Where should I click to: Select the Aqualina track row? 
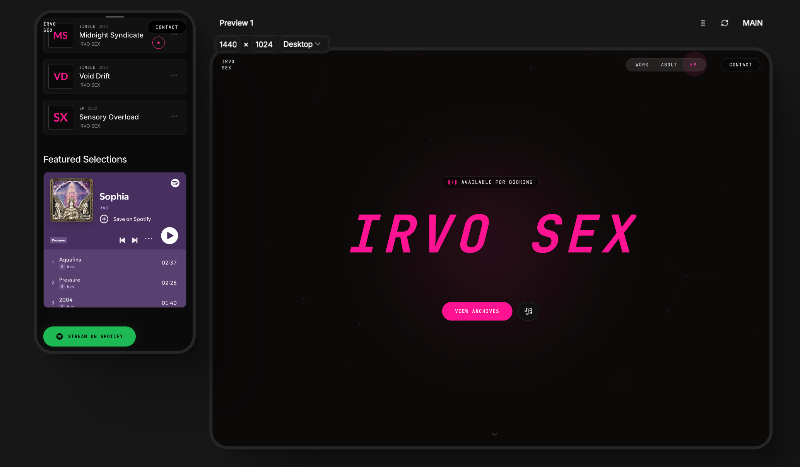(x=114, y=263)
